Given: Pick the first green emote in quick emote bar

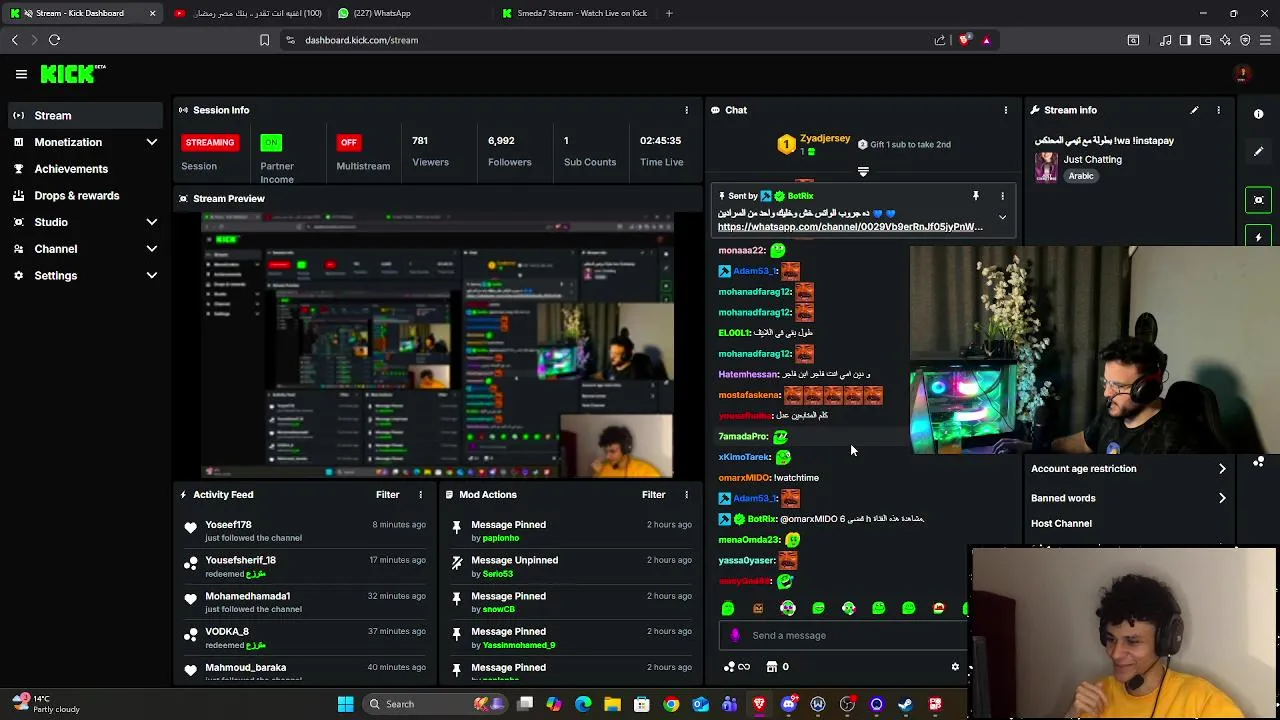Looking at the screenshot, I should point(728,608).
